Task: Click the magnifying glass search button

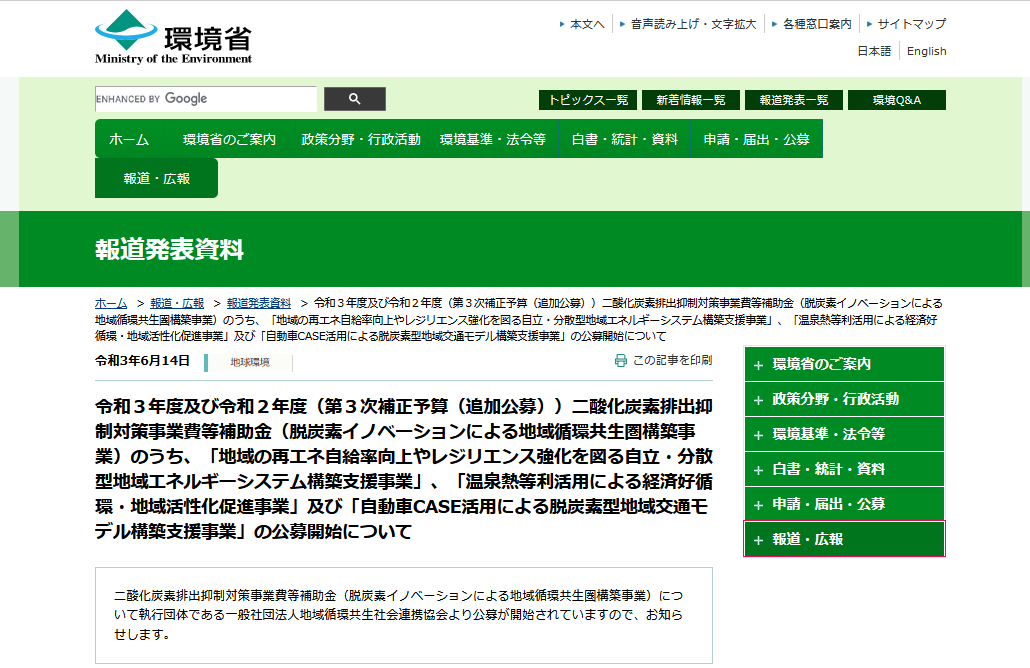Action: coord(355,99)
